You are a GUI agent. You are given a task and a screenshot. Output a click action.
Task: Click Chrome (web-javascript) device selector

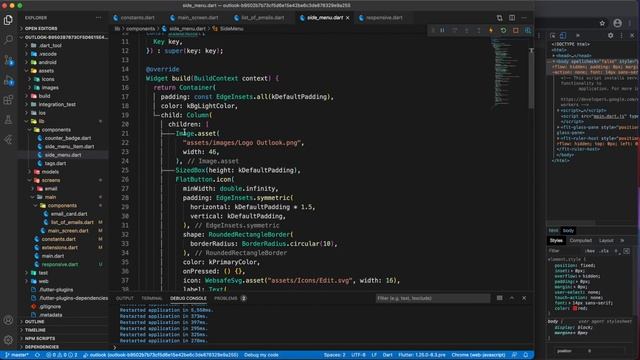(x=478, y=355)
